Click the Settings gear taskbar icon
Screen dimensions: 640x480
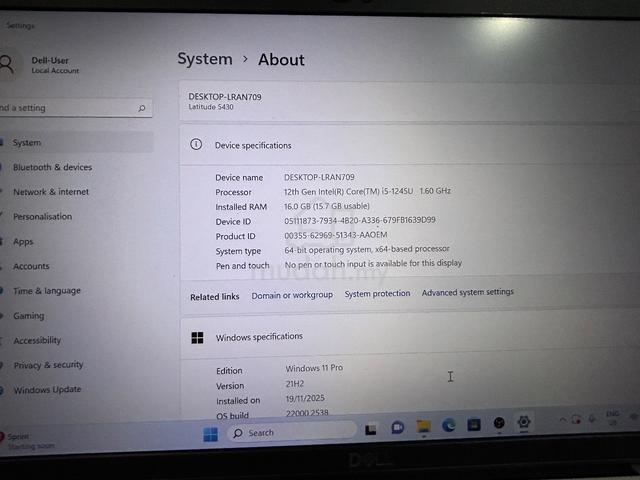point(524,422)
